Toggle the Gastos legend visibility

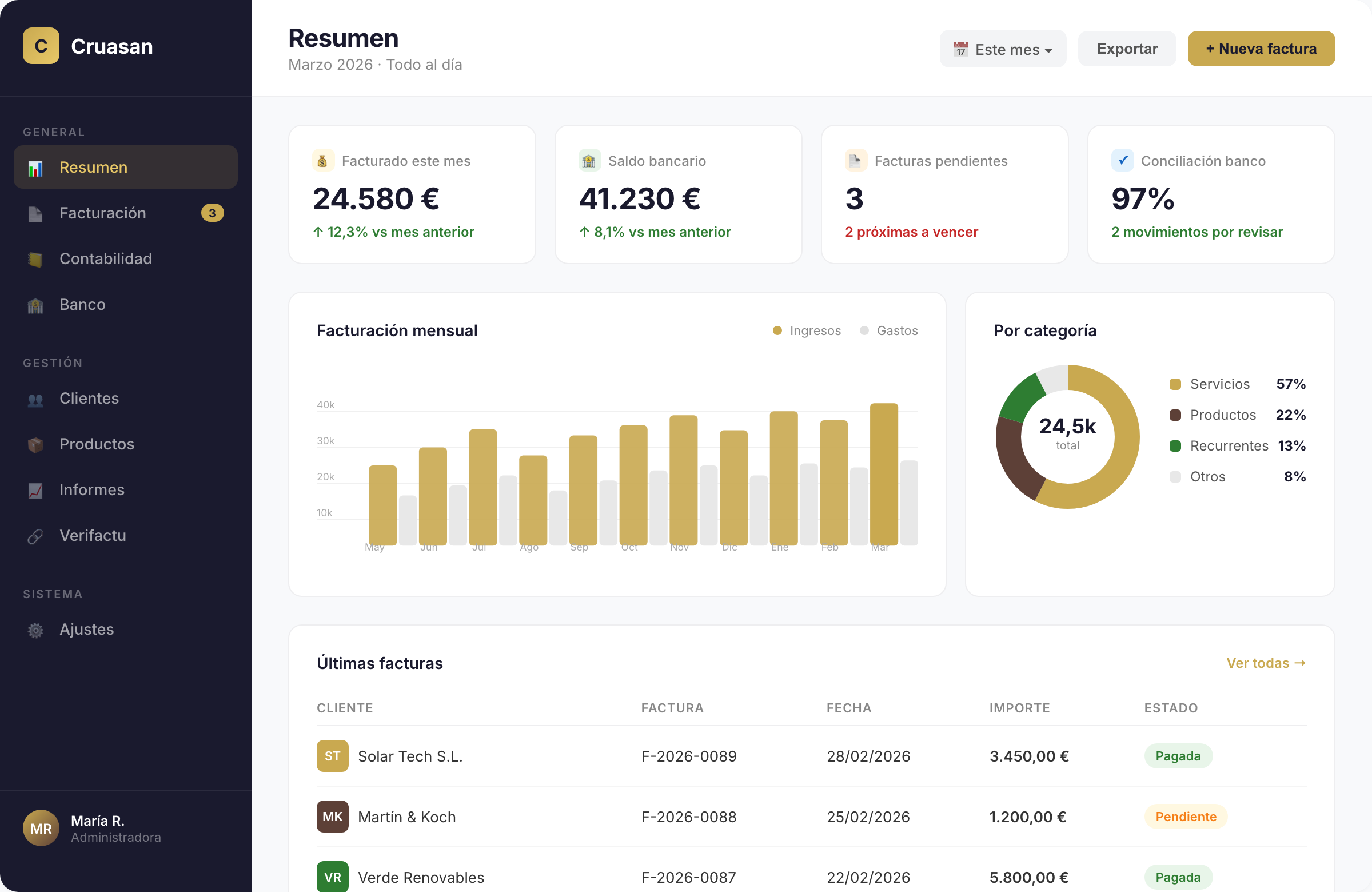coord(888,330)
